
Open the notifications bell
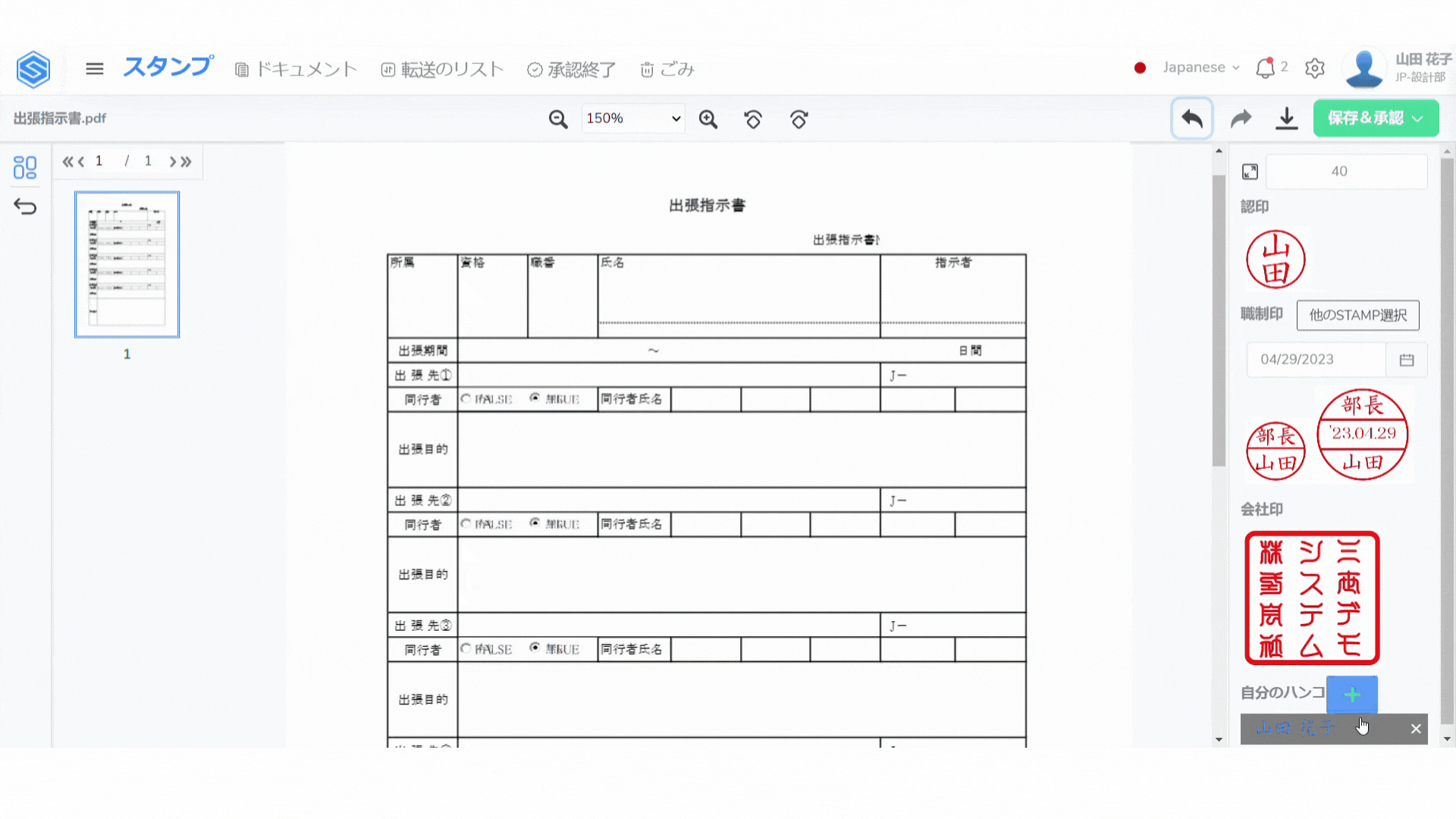click(x=1265, y=68)
